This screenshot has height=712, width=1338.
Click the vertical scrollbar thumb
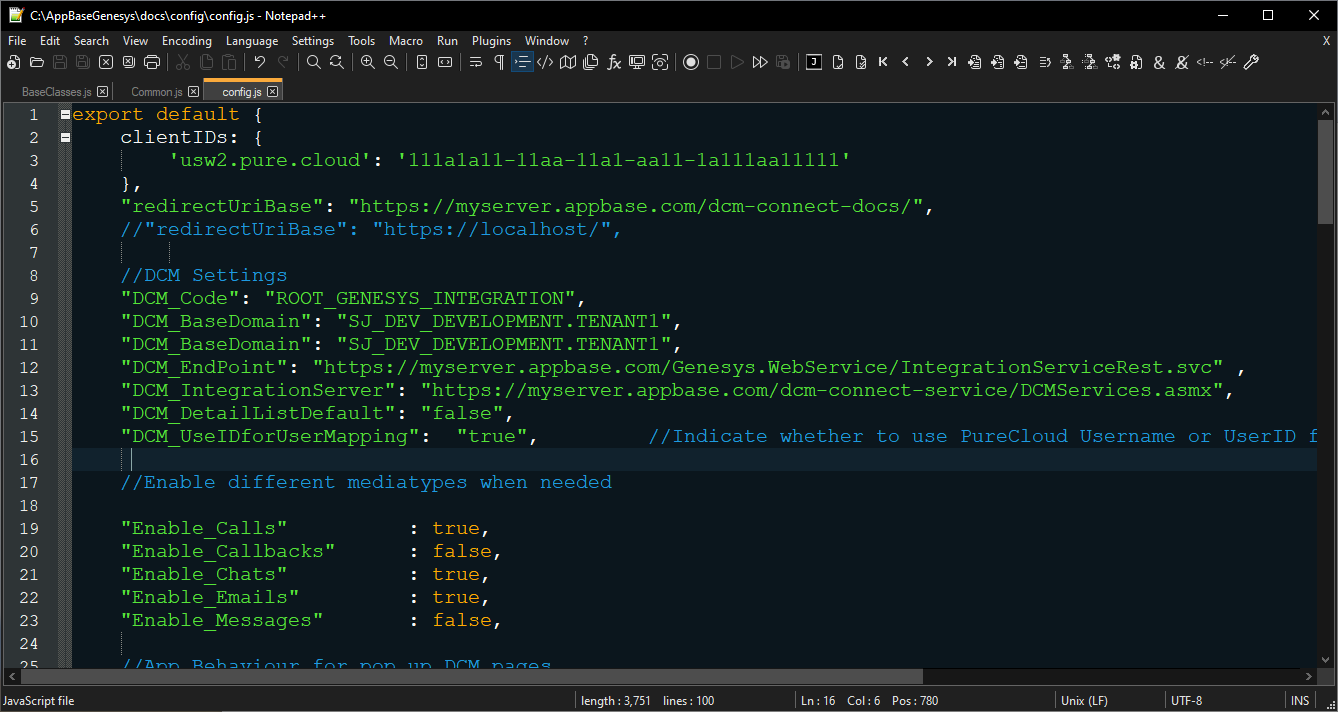pos(1326,171)
